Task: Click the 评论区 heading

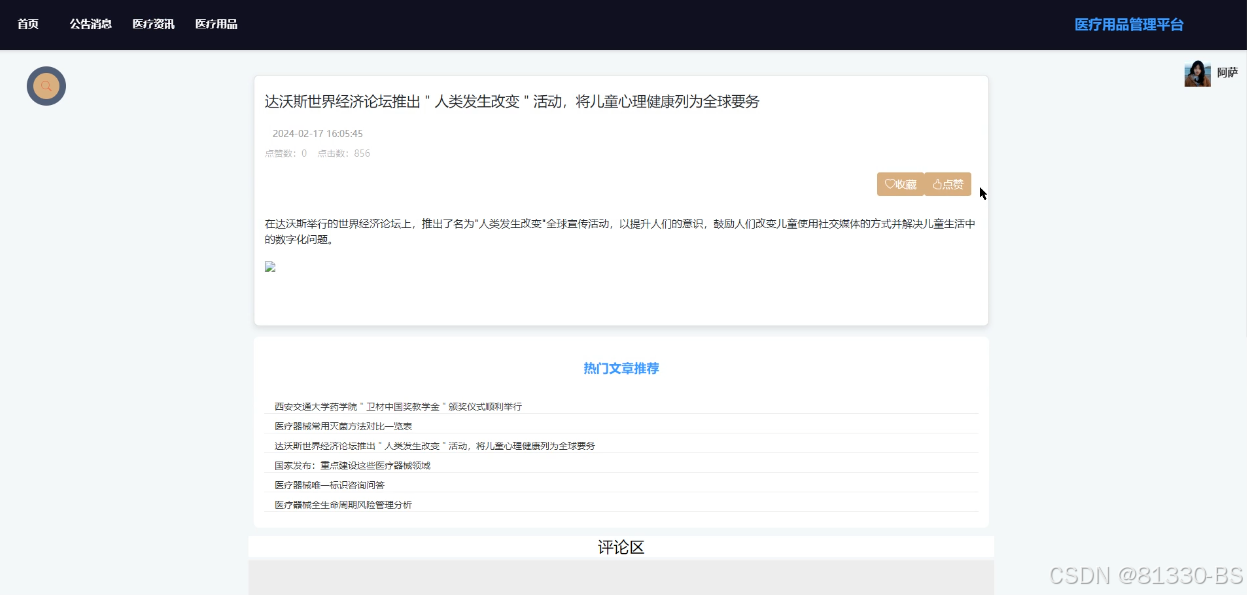Action: [x=621, y=547]
